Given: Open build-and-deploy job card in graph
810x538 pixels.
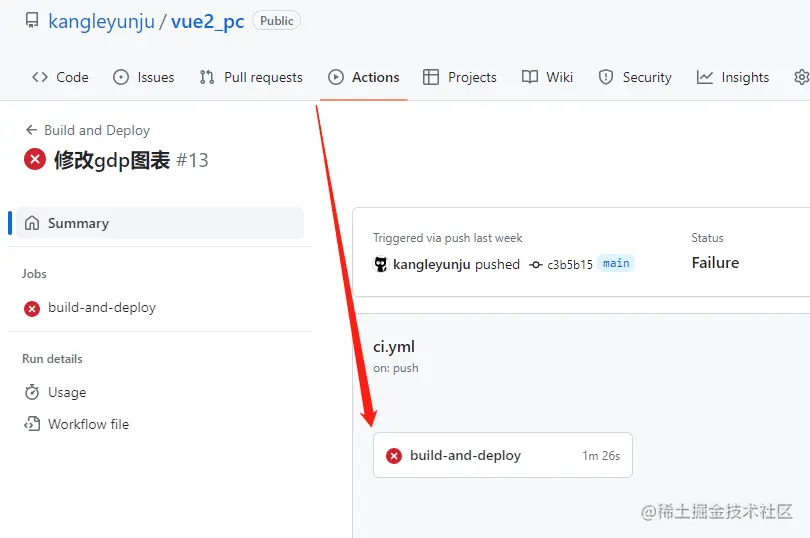Looking at the screenshot, I should pyautogui.click(x=503, y=455).
